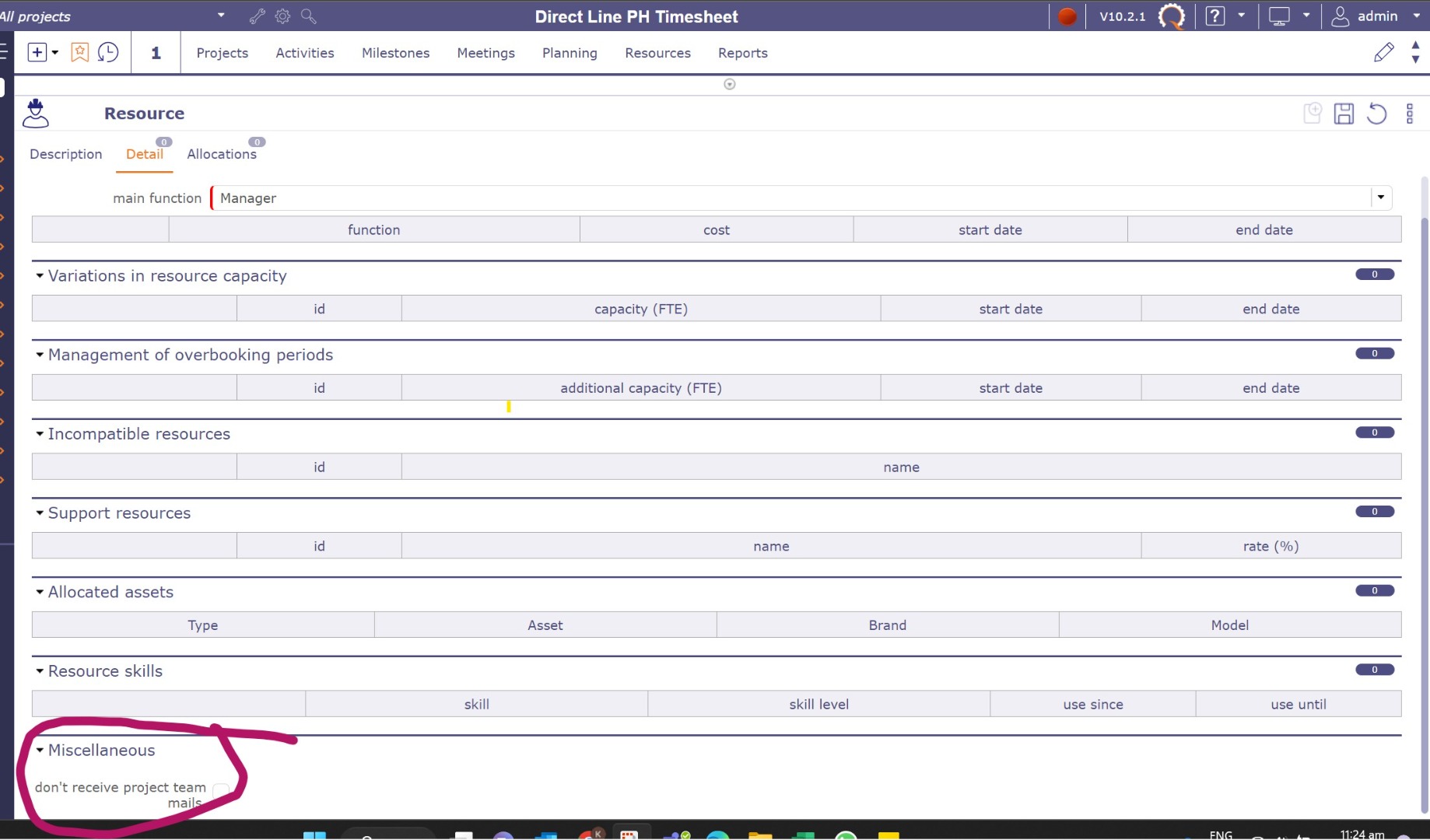Open the gear settings icon in header
Screen dimensions: 1430x840
[283, 16]
